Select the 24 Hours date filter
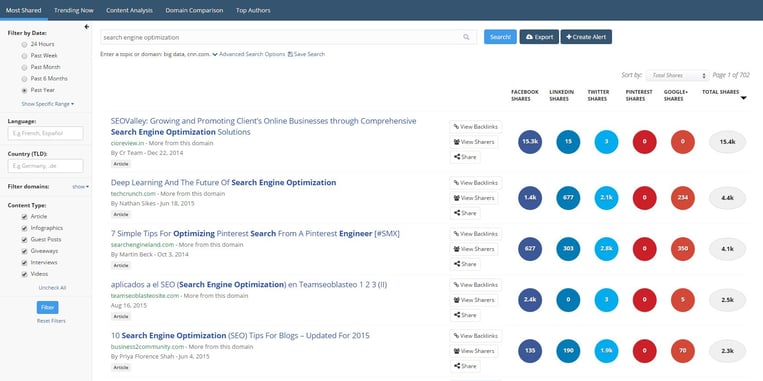Screen dimensions: 763x381 pyautogui.click(x=24, y=44)
